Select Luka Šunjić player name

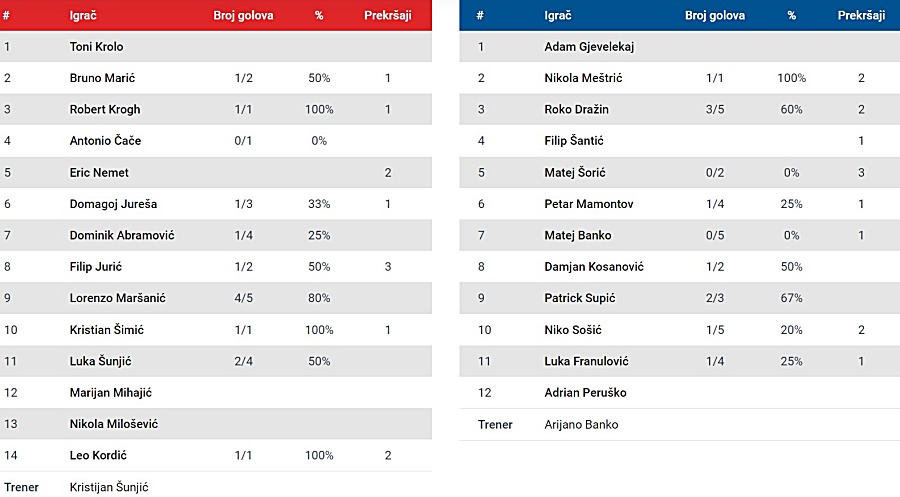[x=100, y=361]
